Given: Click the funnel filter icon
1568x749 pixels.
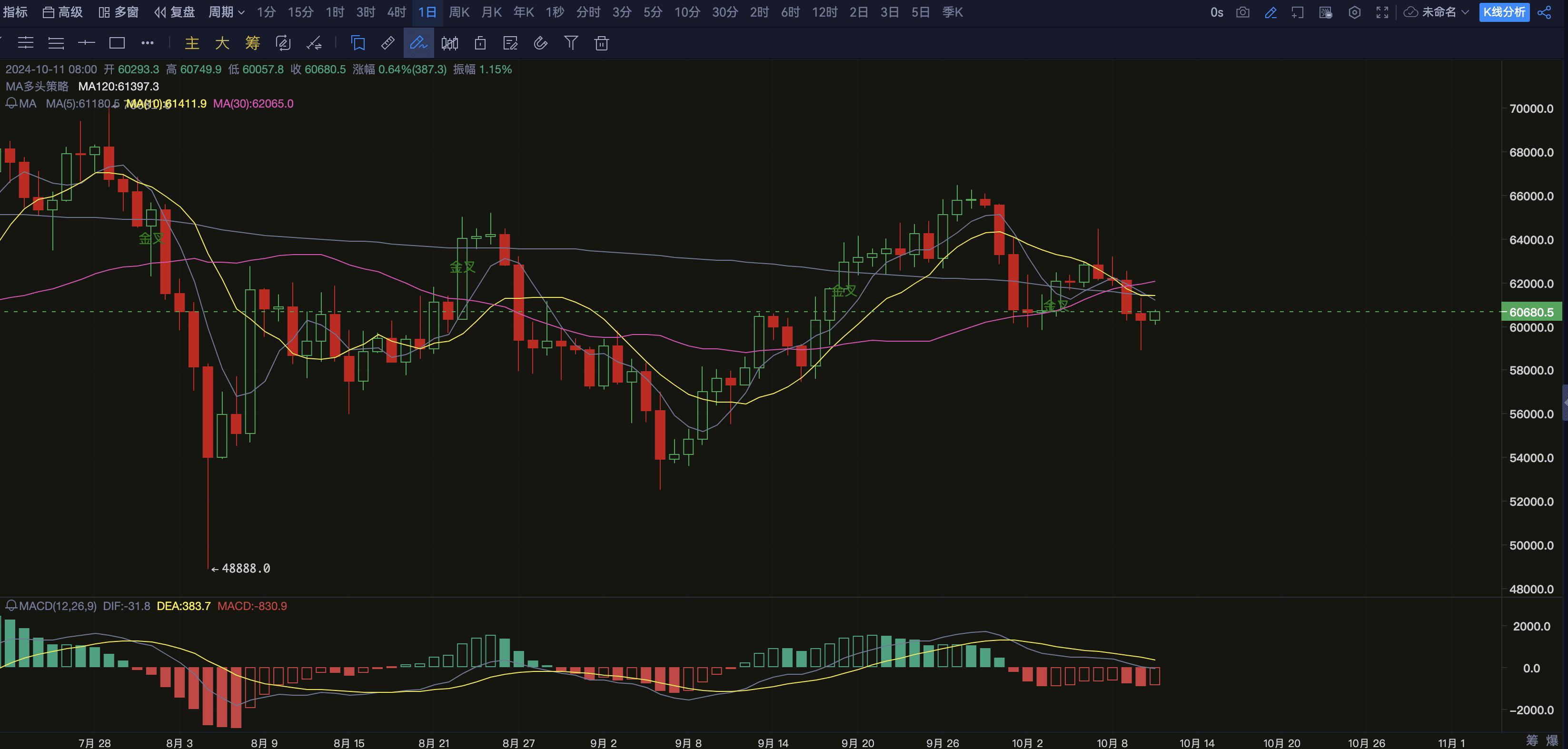Looking at the screenshot, I should (x=571, y=43).
